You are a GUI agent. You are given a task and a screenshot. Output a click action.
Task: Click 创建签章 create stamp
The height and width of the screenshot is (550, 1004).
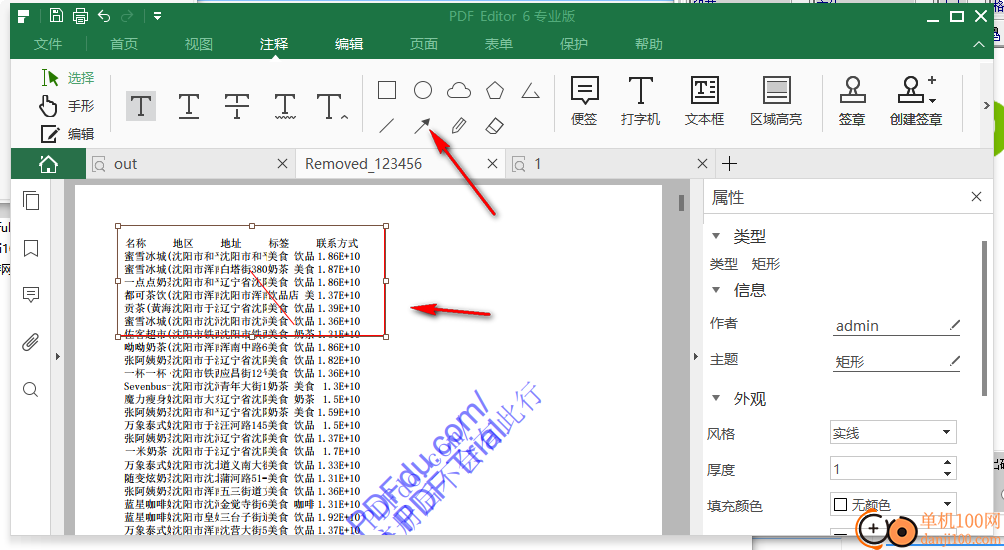(x=916, y=101)
